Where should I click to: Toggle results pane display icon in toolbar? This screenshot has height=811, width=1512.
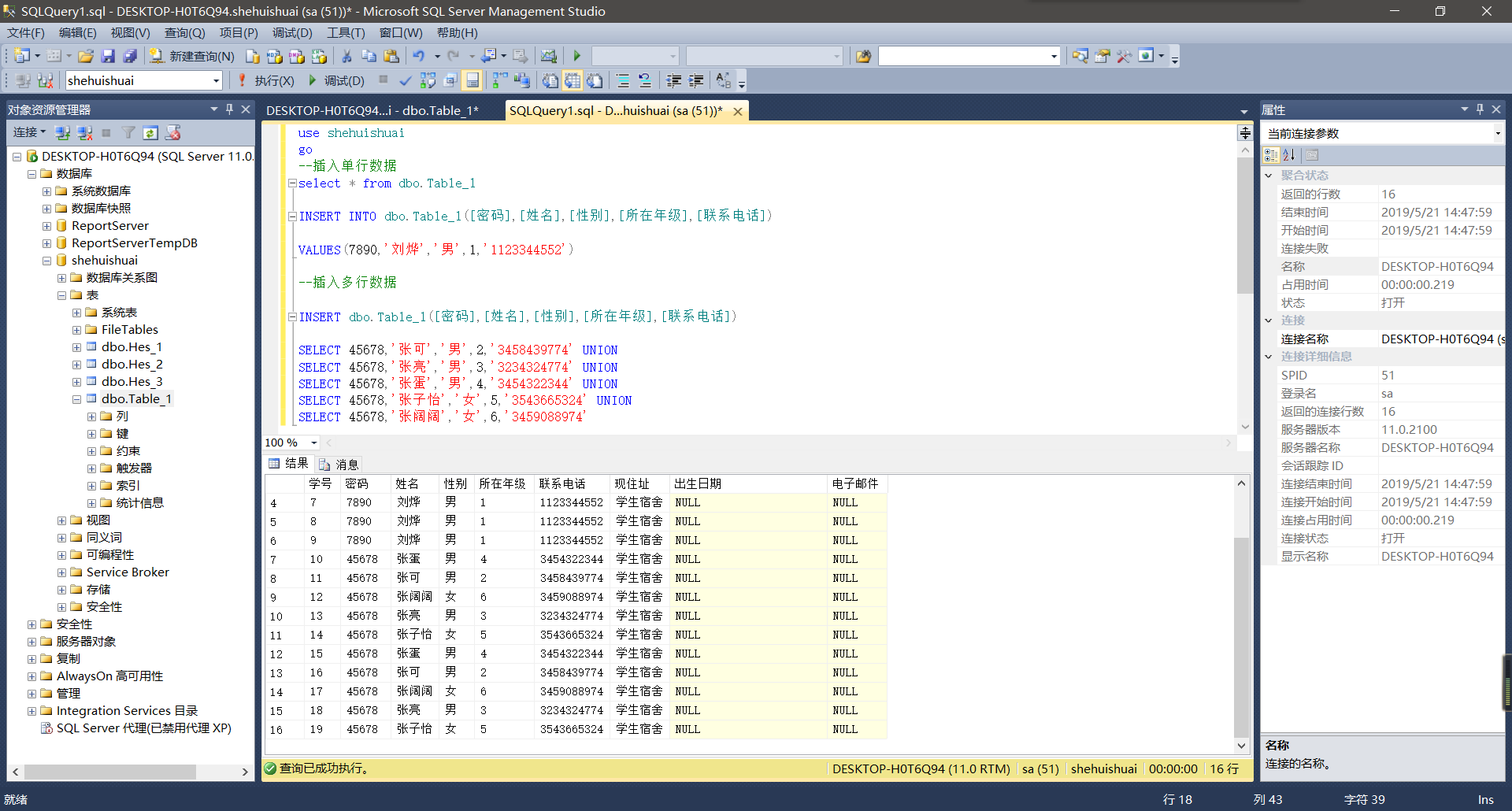(473, 80)
